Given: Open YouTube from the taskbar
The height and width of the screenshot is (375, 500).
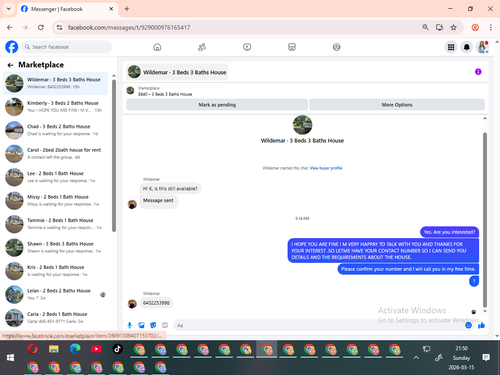Looking at the screenshot, I should click(x=96, y=349).
